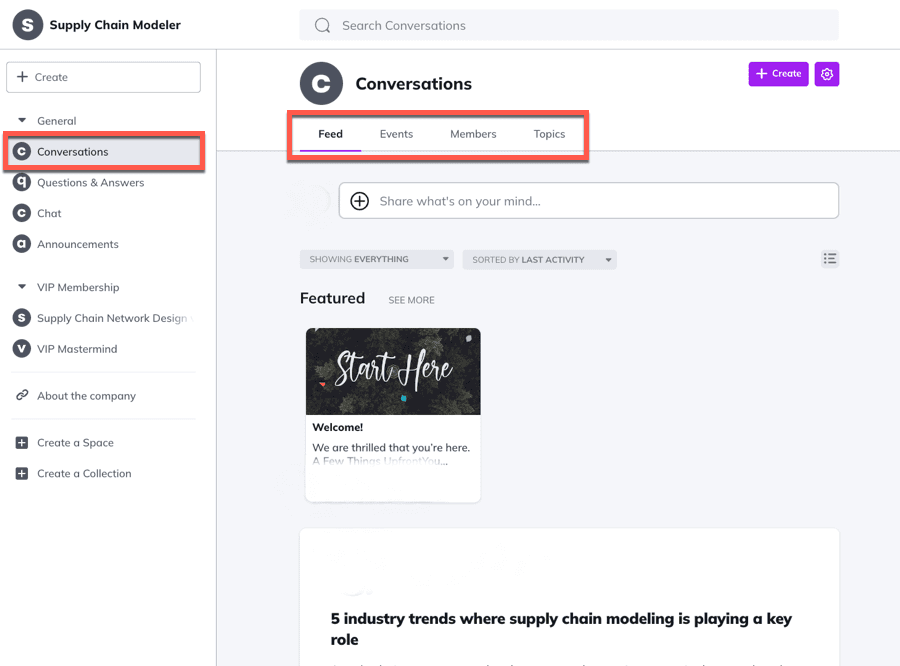The height and width of the screenshot is (666, 900).
Task: Click the settings gear icon
Action: [x=826, y=74]
